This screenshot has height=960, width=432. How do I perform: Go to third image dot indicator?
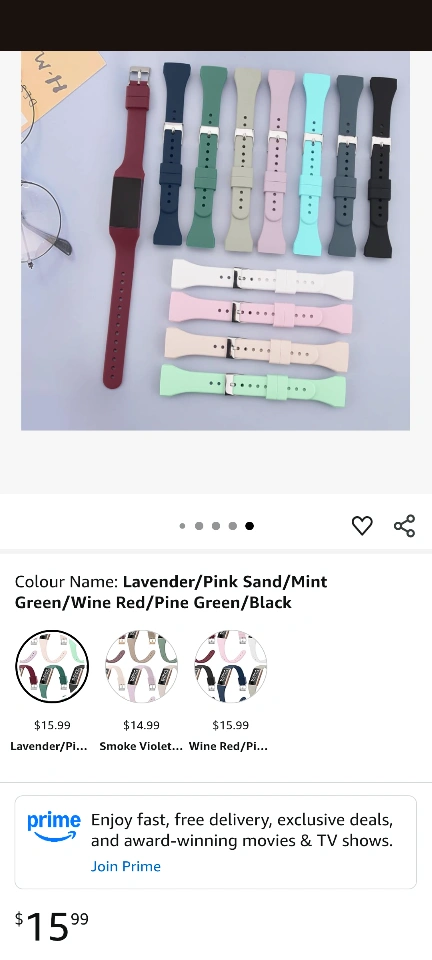[x=216, y=526]
